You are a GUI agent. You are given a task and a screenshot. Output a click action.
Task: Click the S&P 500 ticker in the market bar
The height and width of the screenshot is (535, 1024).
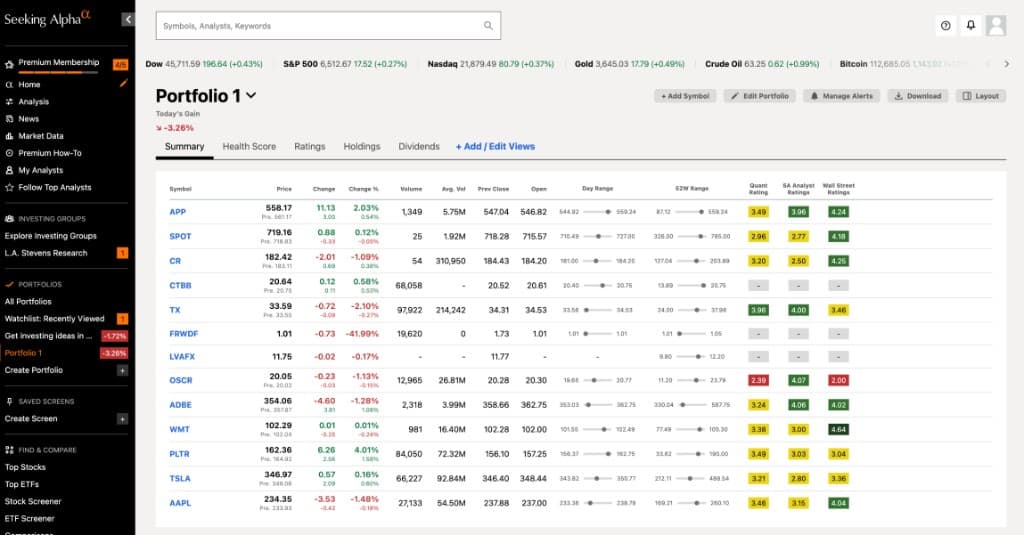[345, 64]
